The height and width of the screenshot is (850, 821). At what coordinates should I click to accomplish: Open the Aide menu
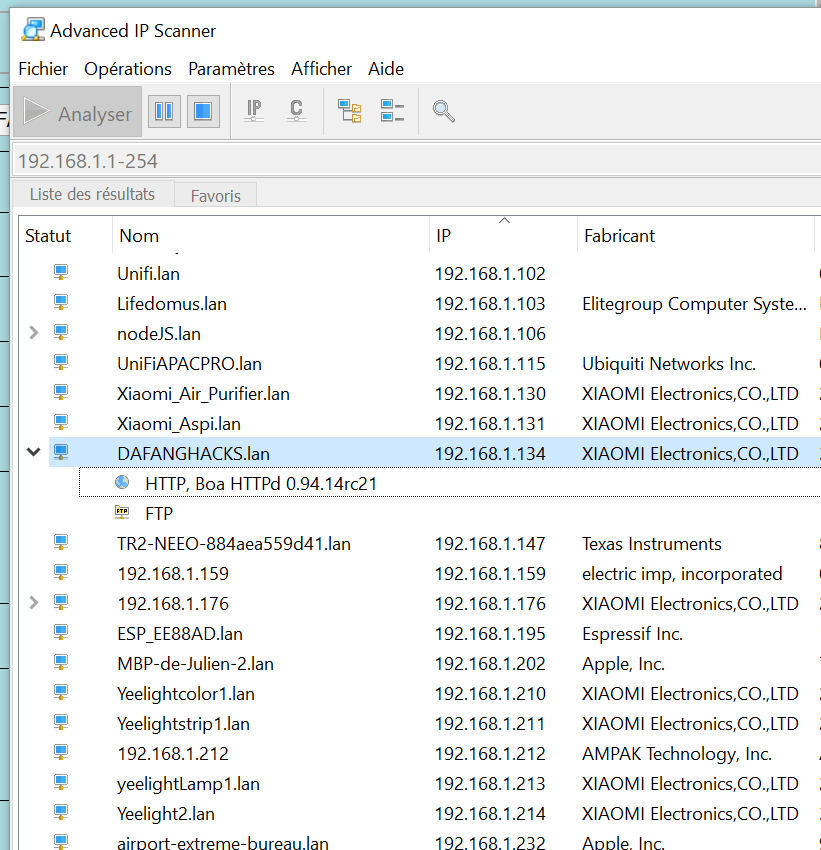[x=386, y=69]
